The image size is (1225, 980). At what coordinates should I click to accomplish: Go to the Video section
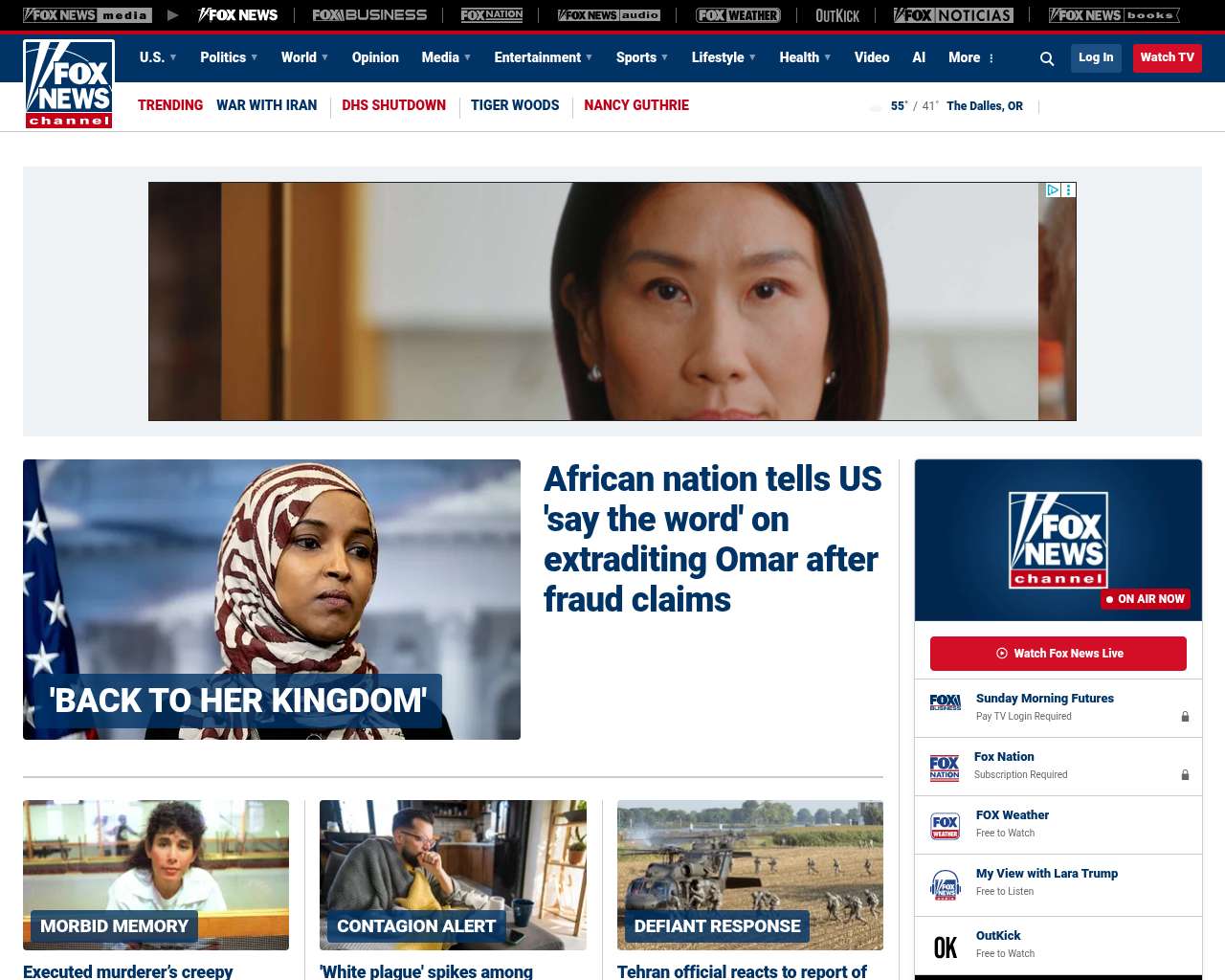coord(872,57)
